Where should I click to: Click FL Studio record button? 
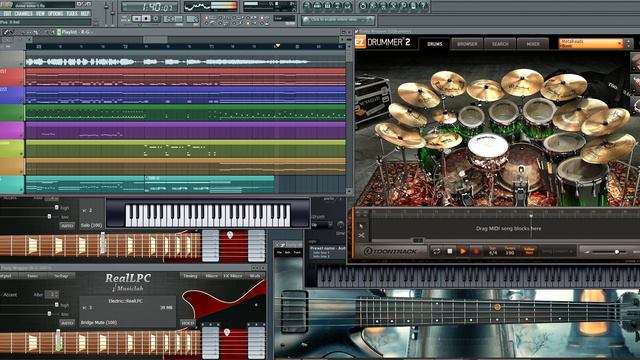156,19
